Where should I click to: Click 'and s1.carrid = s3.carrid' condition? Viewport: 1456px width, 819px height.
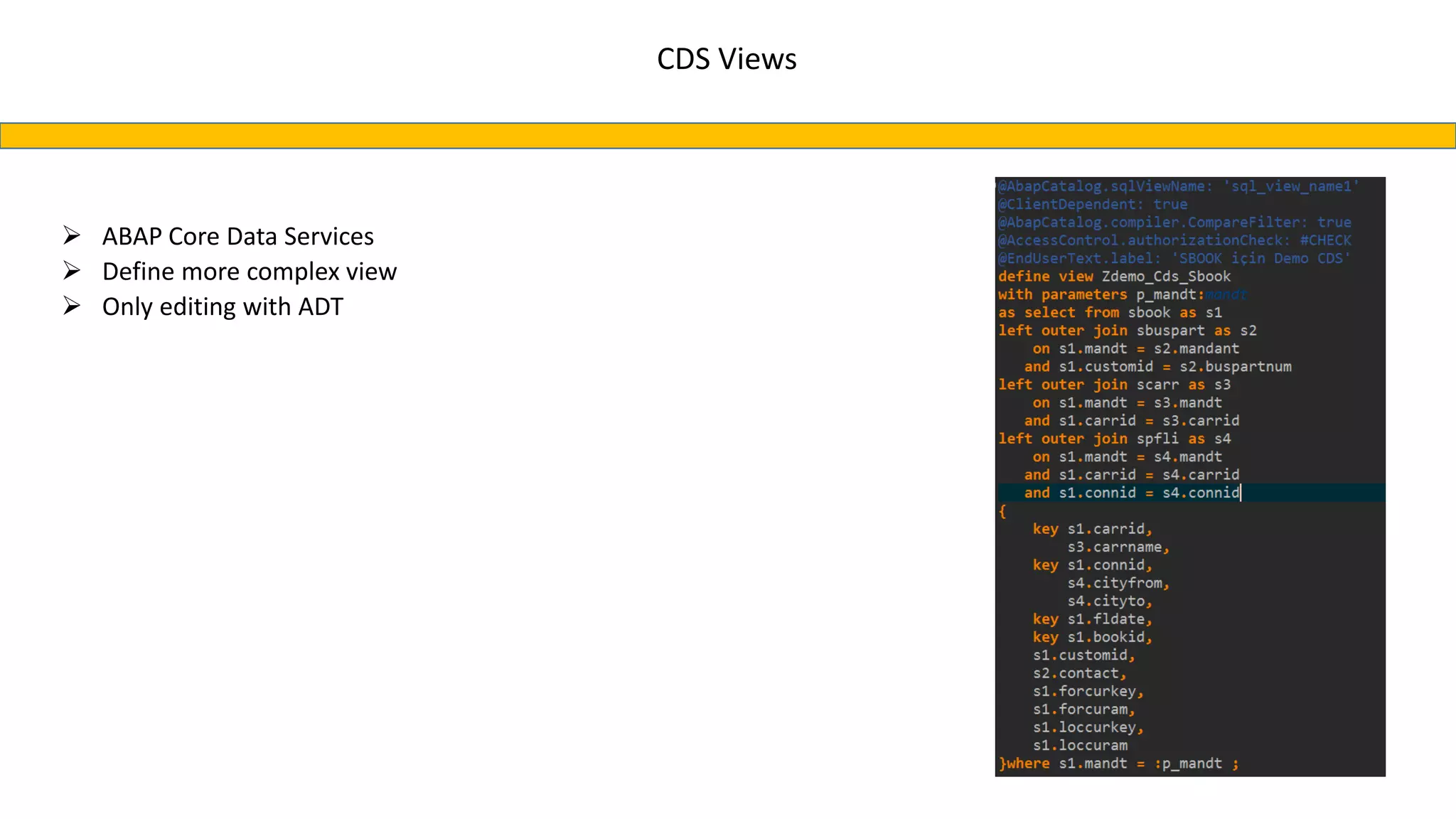pyautogui.click(x=1132, y=421)
